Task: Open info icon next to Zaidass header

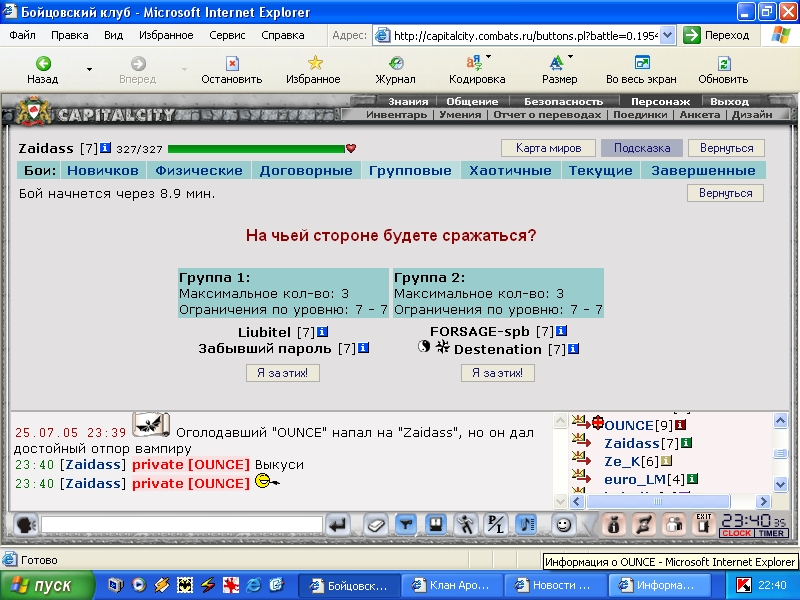Action: click(x=105, y=147)
